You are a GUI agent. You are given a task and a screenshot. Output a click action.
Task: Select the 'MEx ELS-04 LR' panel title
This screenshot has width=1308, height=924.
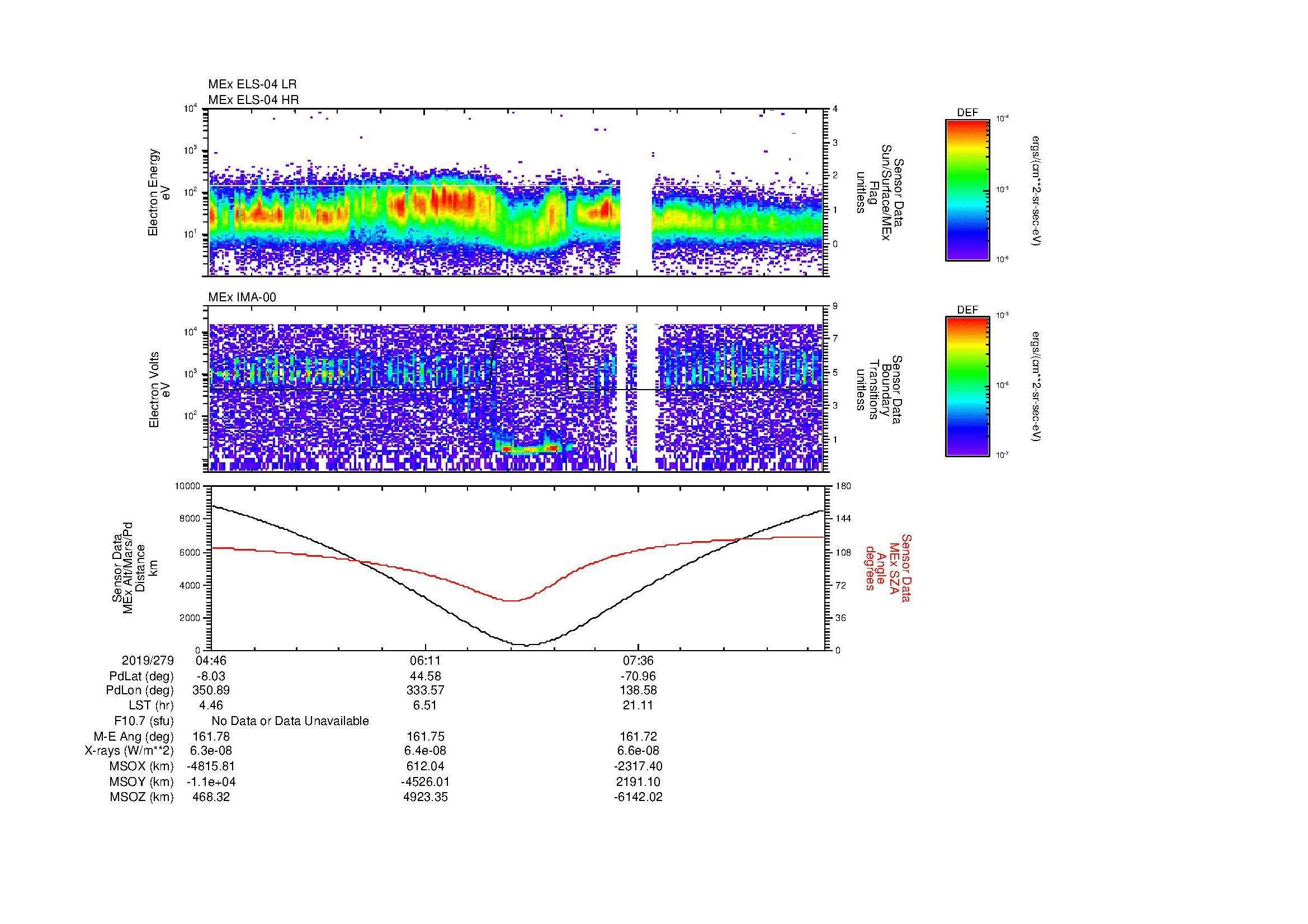coord(252,84)
